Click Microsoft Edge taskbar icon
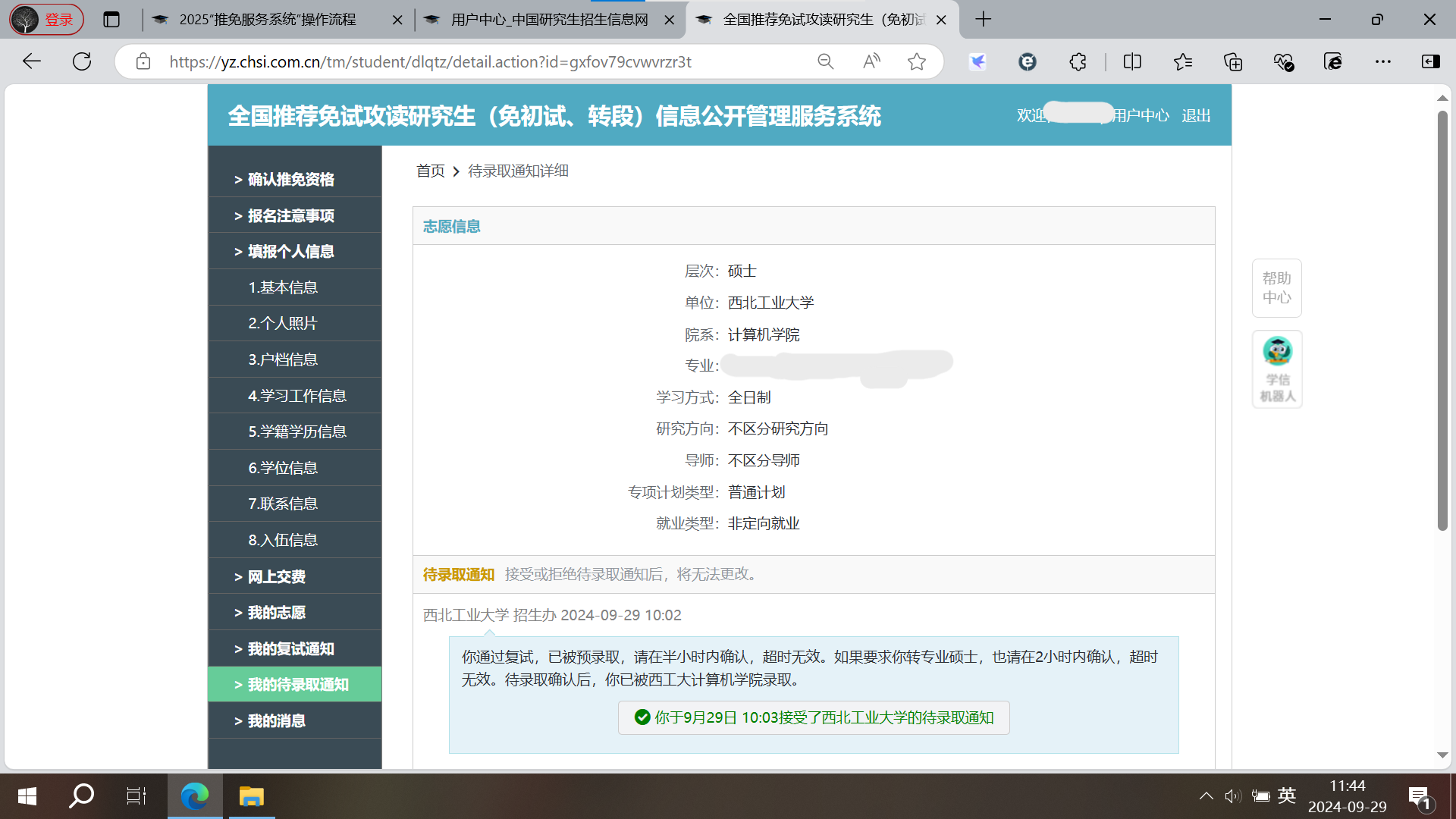The height and width of the screenshot is (819, 1456). 195,796
